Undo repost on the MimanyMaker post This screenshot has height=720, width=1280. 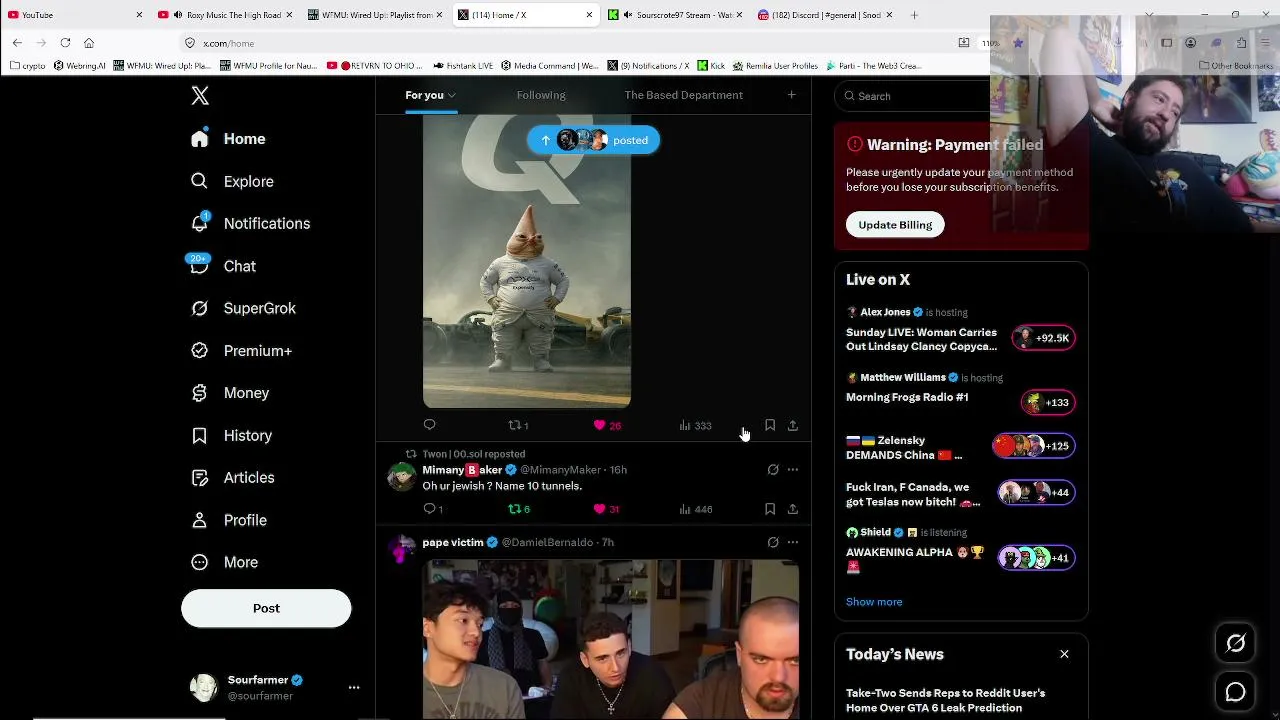(x=519, y=509)
